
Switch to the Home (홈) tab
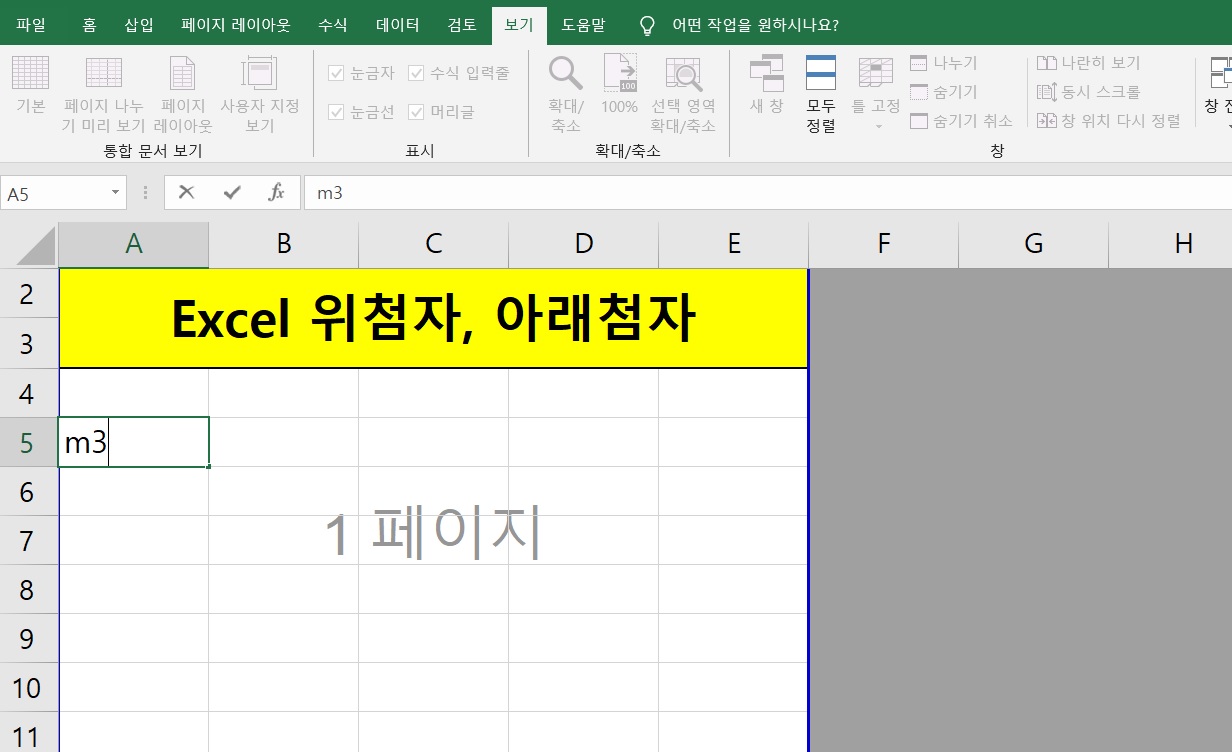click(89, 25)
